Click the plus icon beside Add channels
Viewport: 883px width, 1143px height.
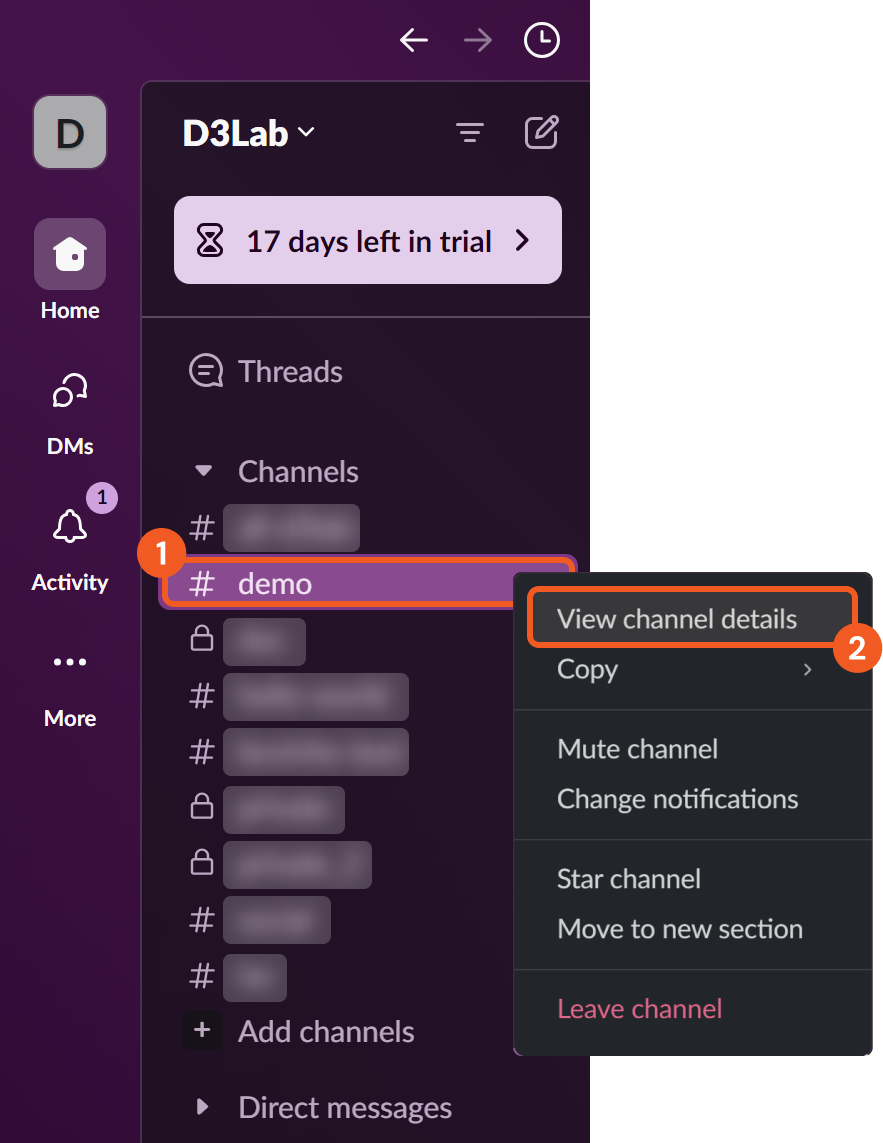[202, 1030]
